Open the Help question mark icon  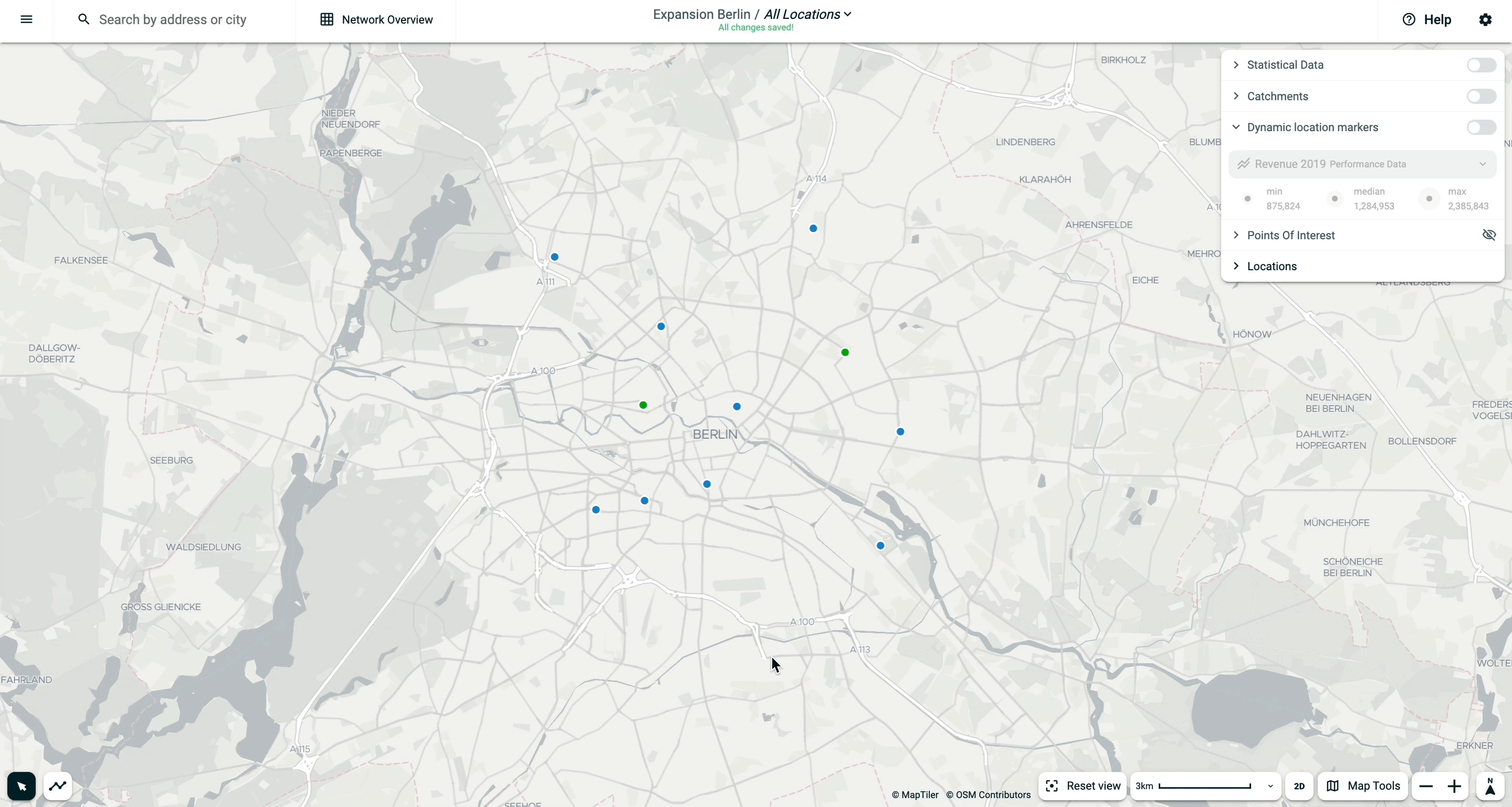click(x=1409, y=19)
